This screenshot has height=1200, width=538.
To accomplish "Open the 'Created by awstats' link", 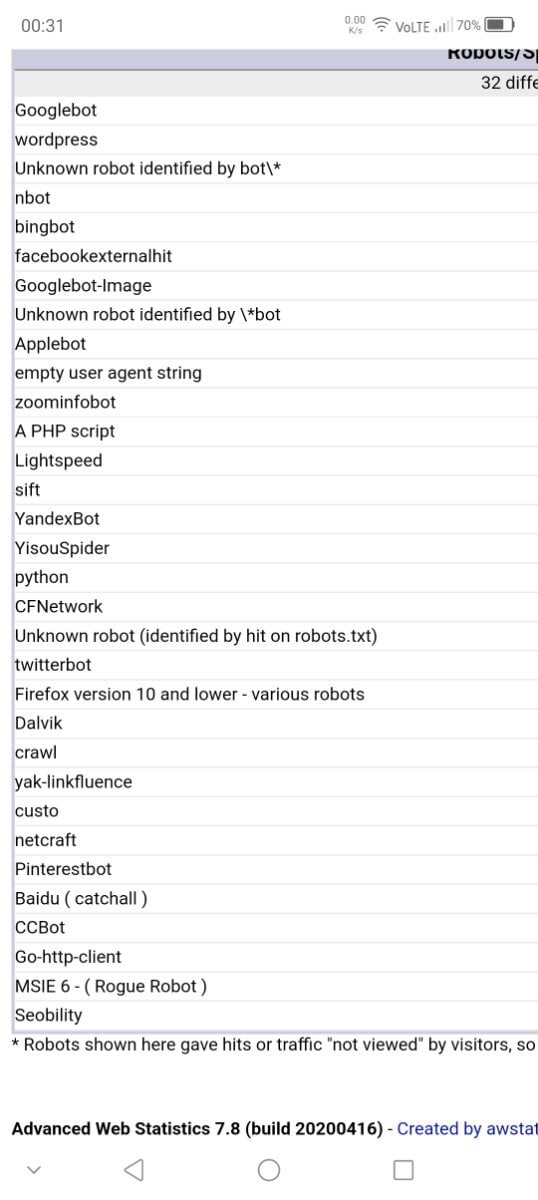I will tap(467, 1128).
